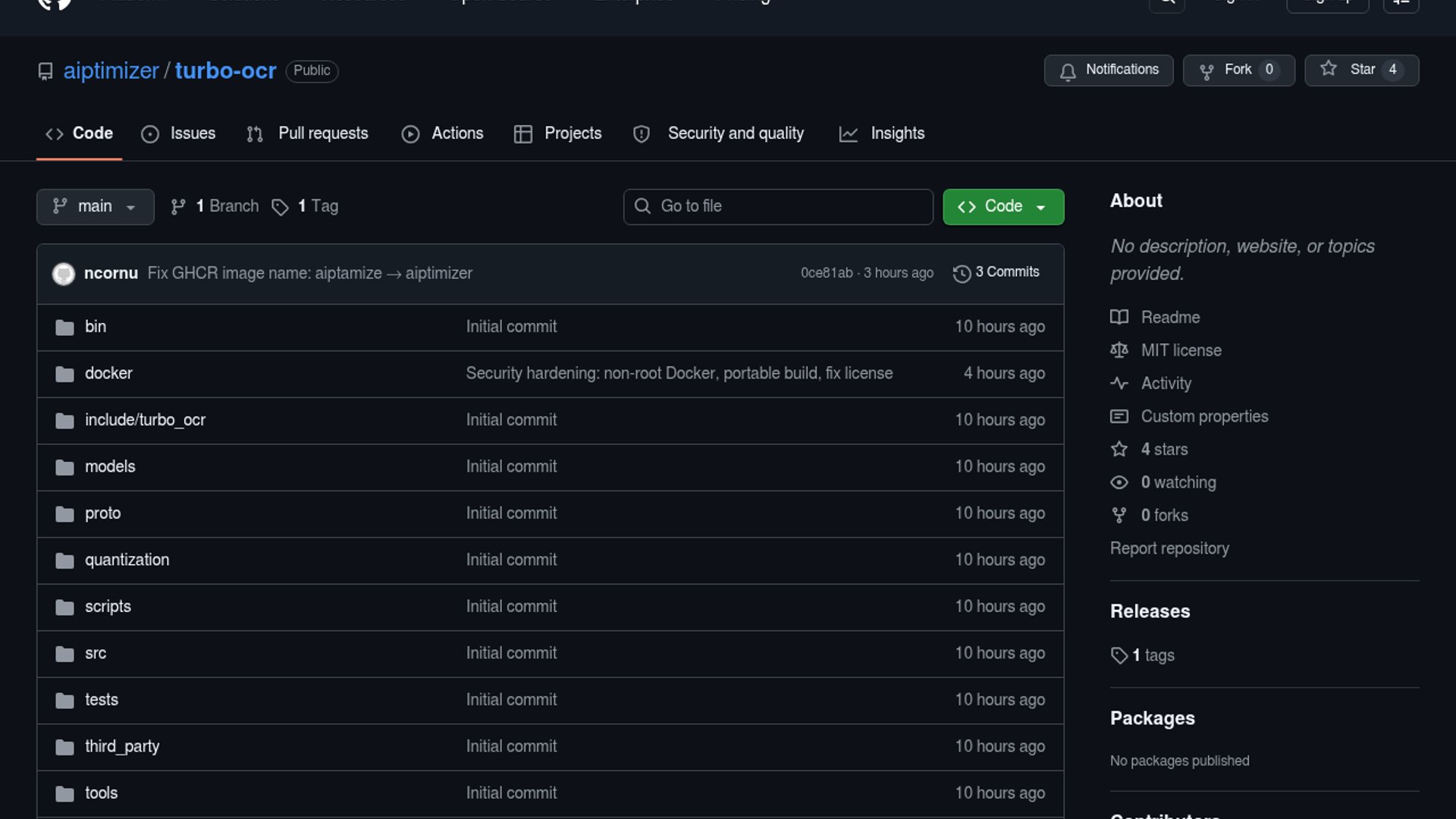Click the aiptimizer owner link
This screenshot has width=1456, height=819.
111,71
